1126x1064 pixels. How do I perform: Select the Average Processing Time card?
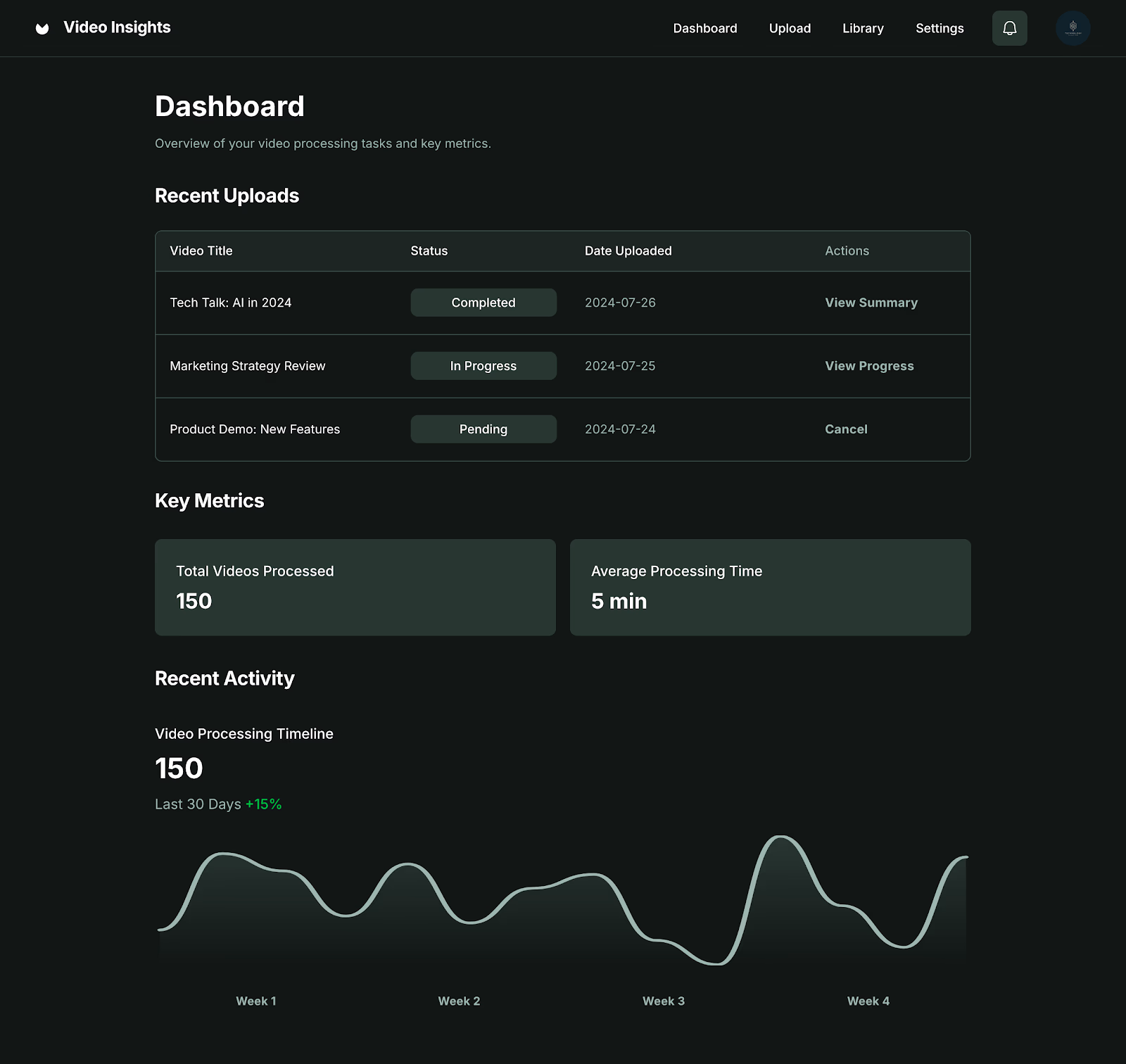pyautogui.click(x=770, y=587)
